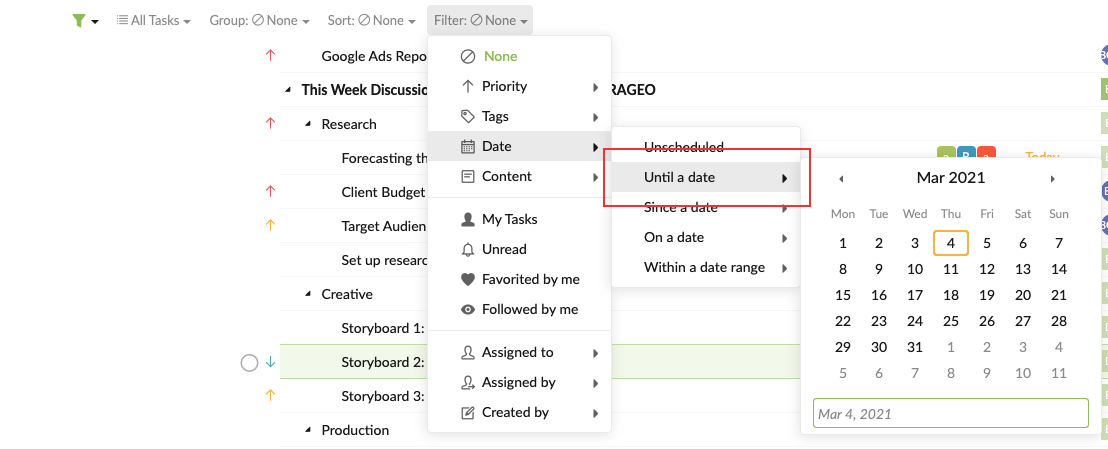Click the Created by pencil icon entry
The height and width of the screenshot is (449, 1108).
pos(467,412)
